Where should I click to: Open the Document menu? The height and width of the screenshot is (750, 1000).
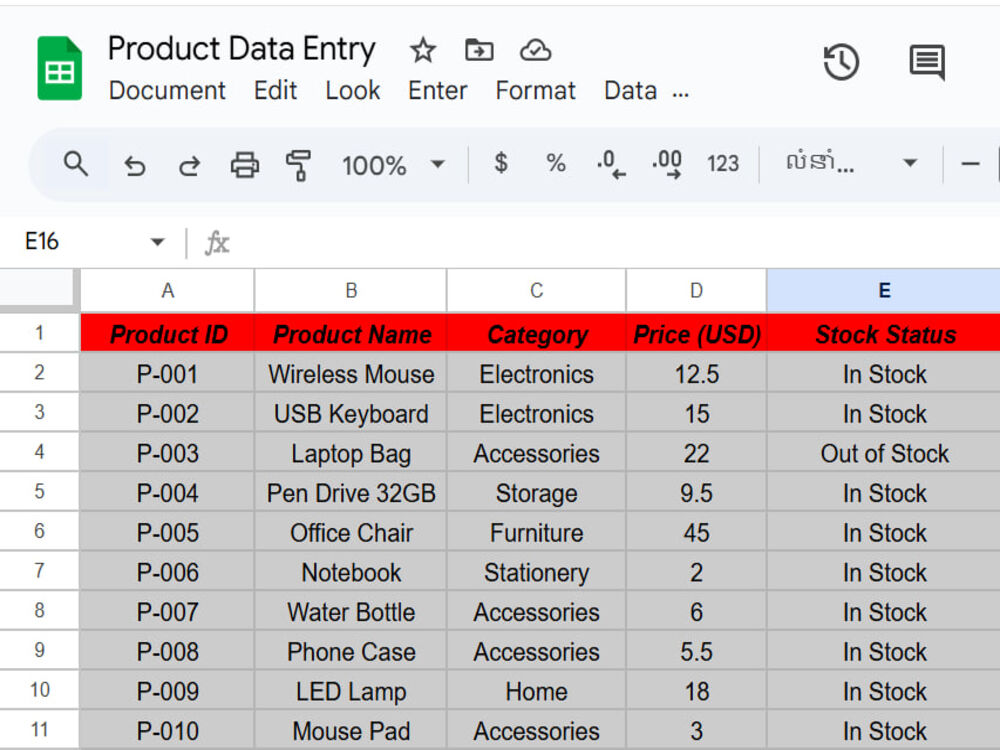click(167, 91)
